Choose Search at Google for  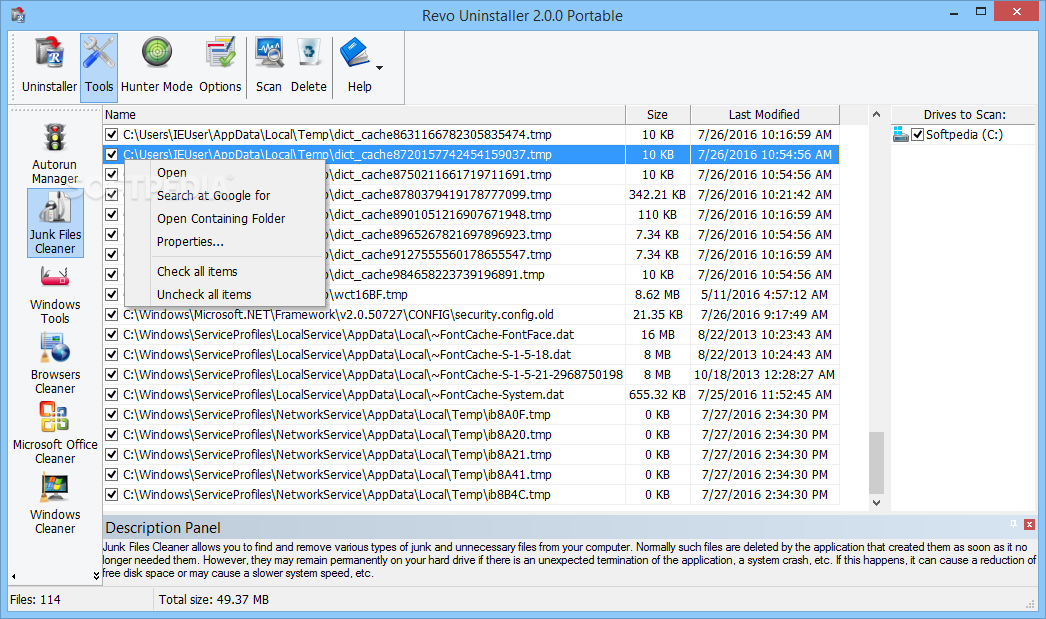click(x=225, y=195)
